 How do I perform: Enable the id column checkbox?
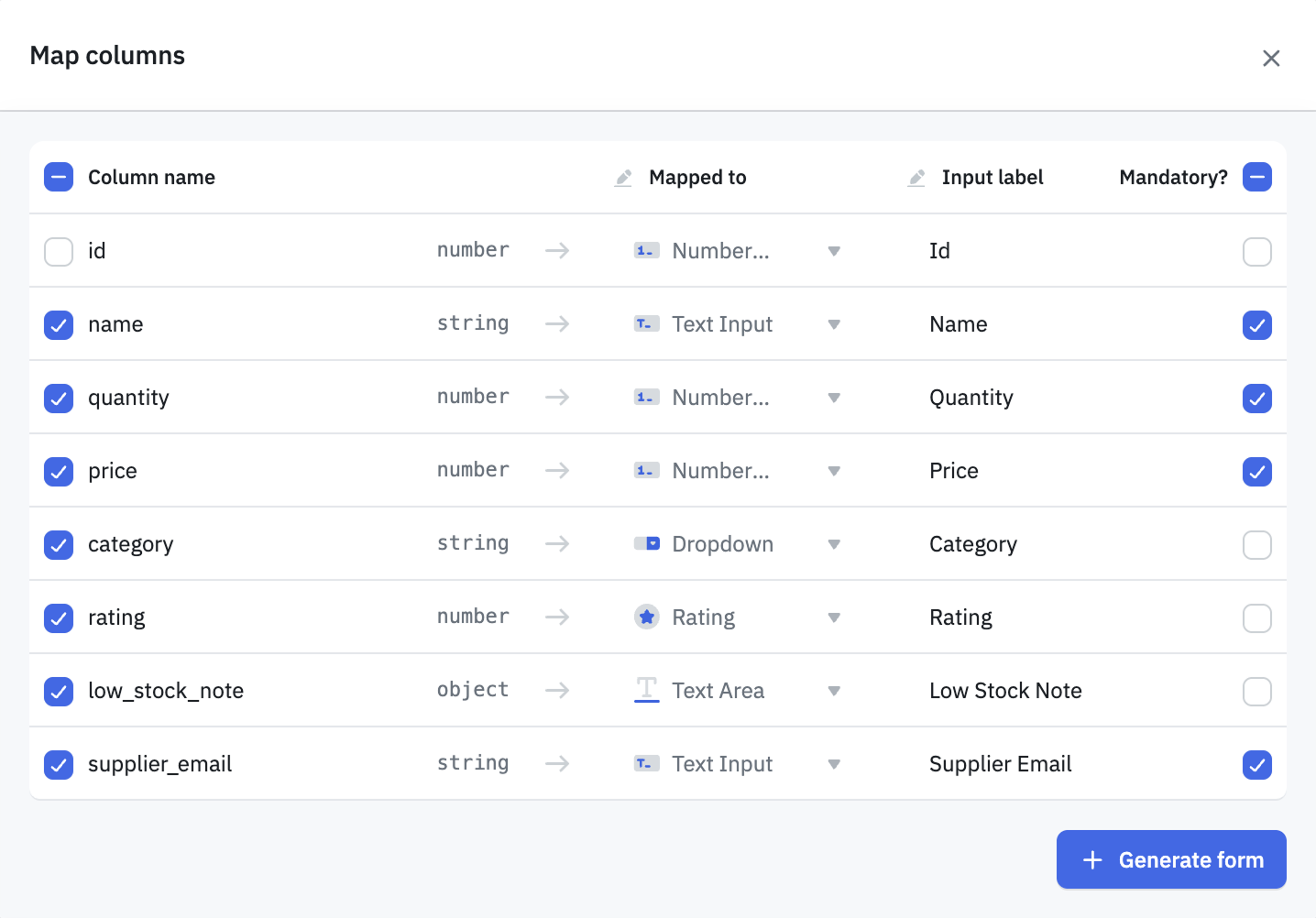click(x=59, y=251)
